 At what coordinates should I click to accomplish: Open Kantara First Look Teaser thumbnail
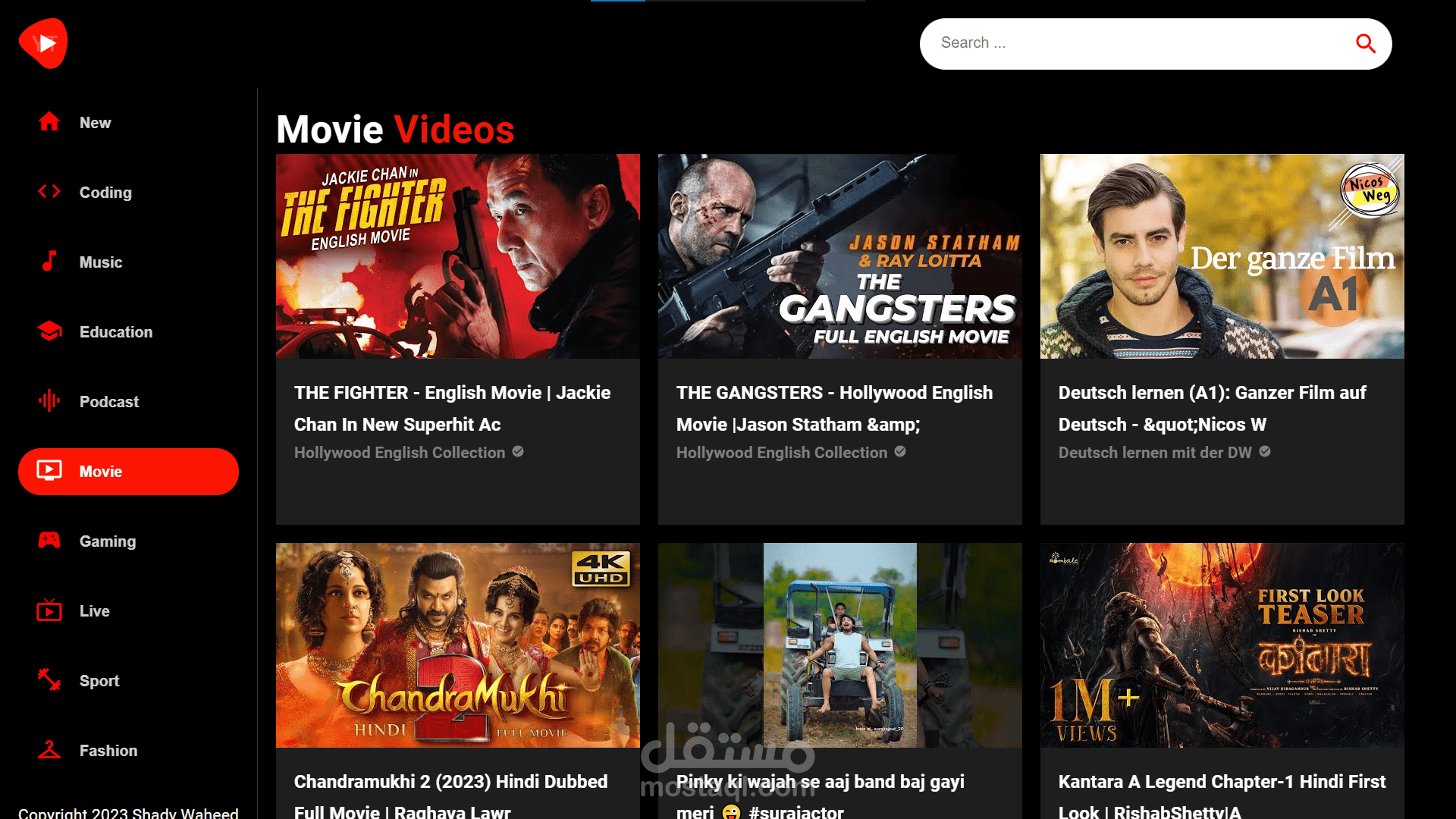pos(1222,645)
